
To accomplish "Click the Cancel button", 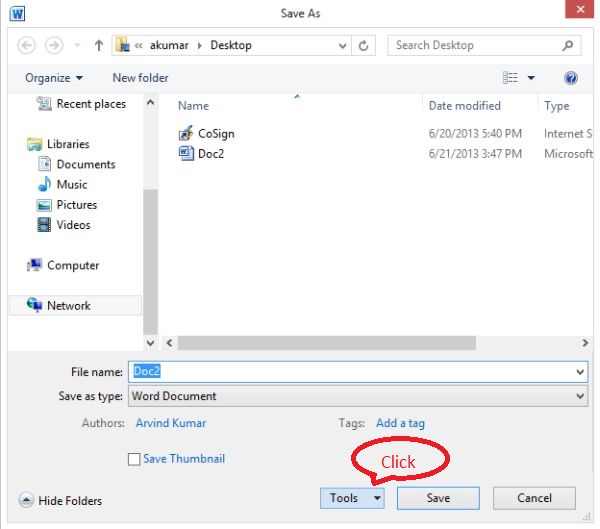I will click(534, 498).
